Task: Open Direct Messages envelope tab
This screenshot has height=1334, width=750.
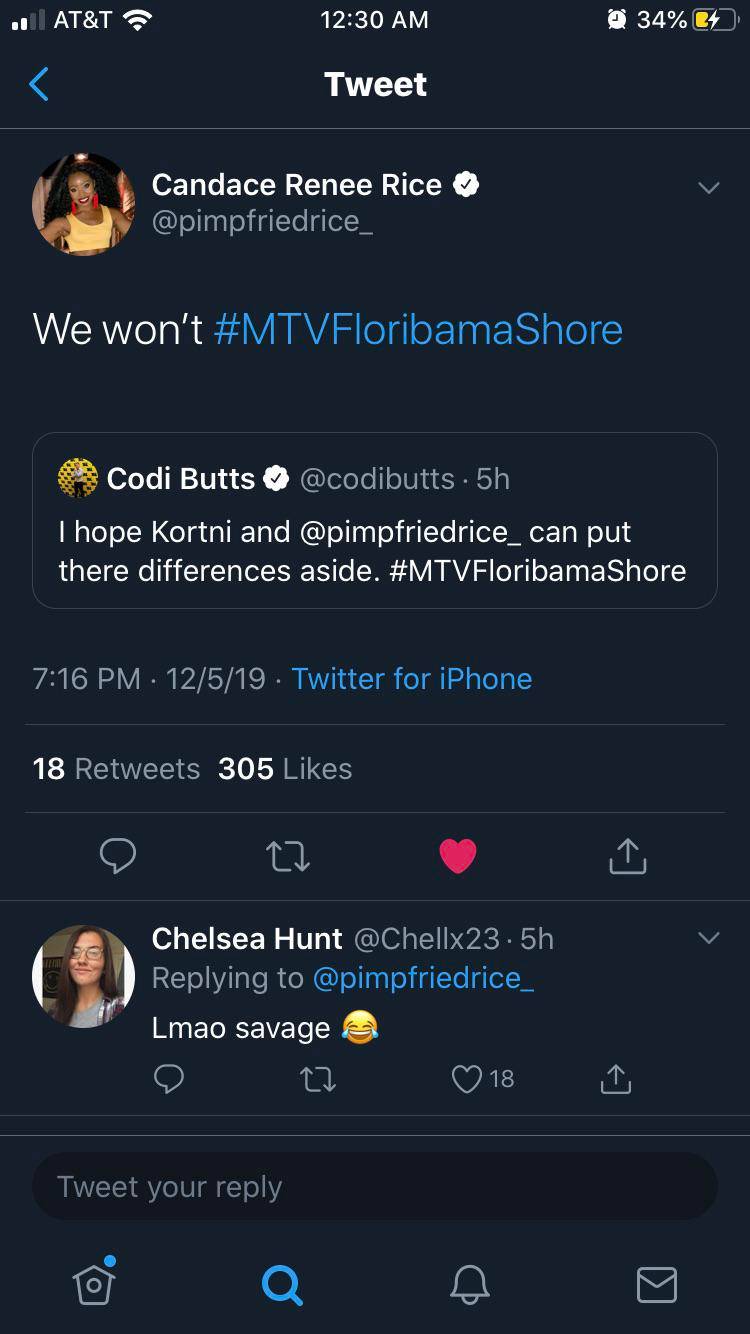Action: (x=657, y=1284)
